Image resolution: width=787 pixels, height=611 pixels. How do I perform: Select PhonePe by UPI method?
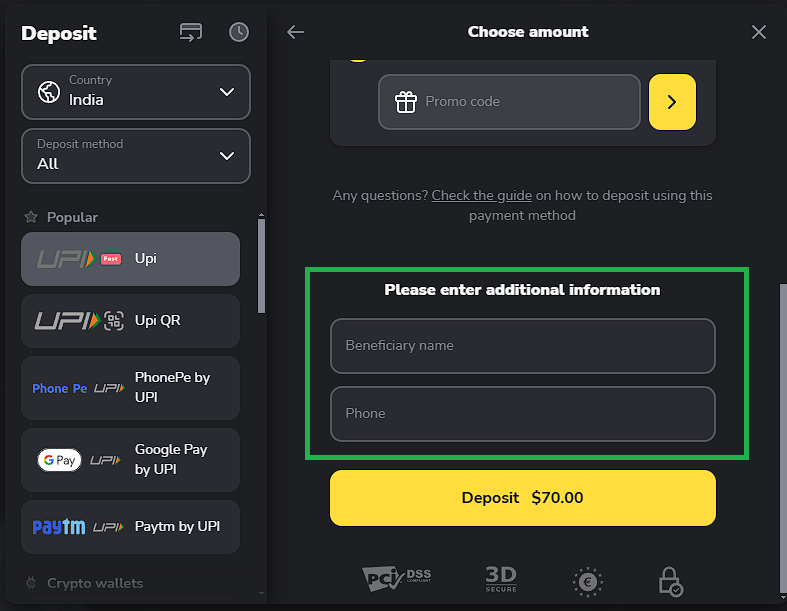(130, 388)
